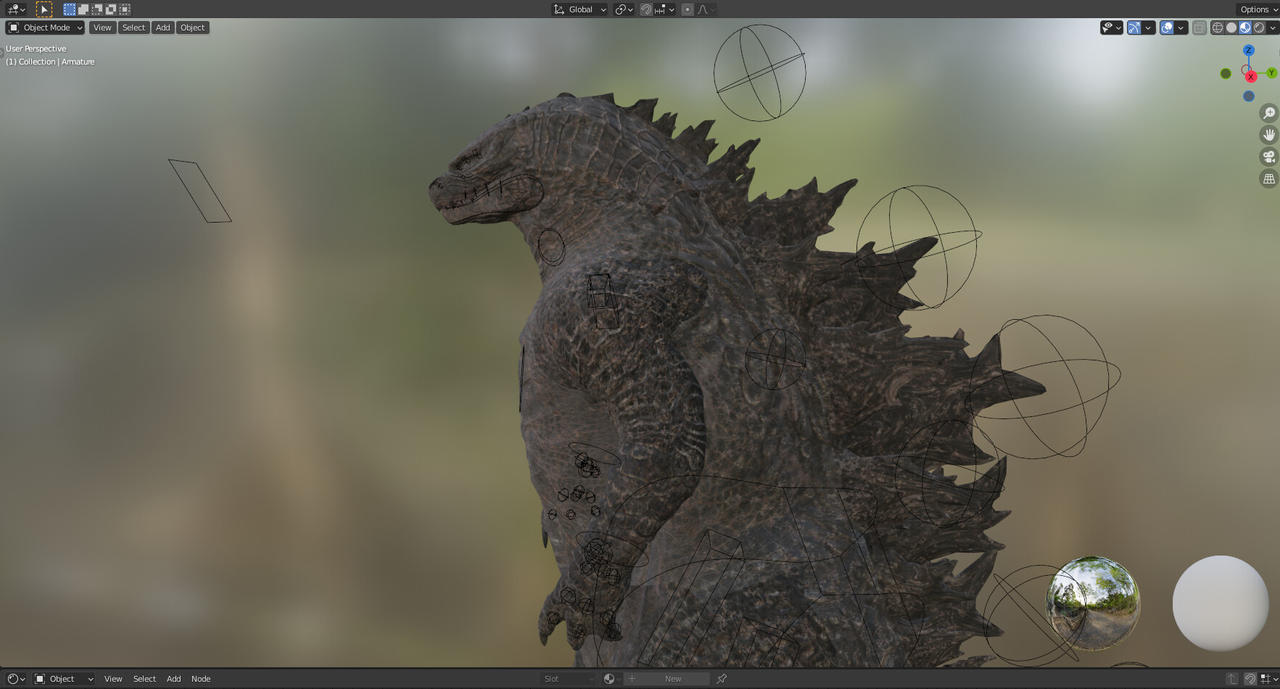Open proportional editing falloff menu
The height and width of the screenshot is (689, 1280).
tap(706, 9)
